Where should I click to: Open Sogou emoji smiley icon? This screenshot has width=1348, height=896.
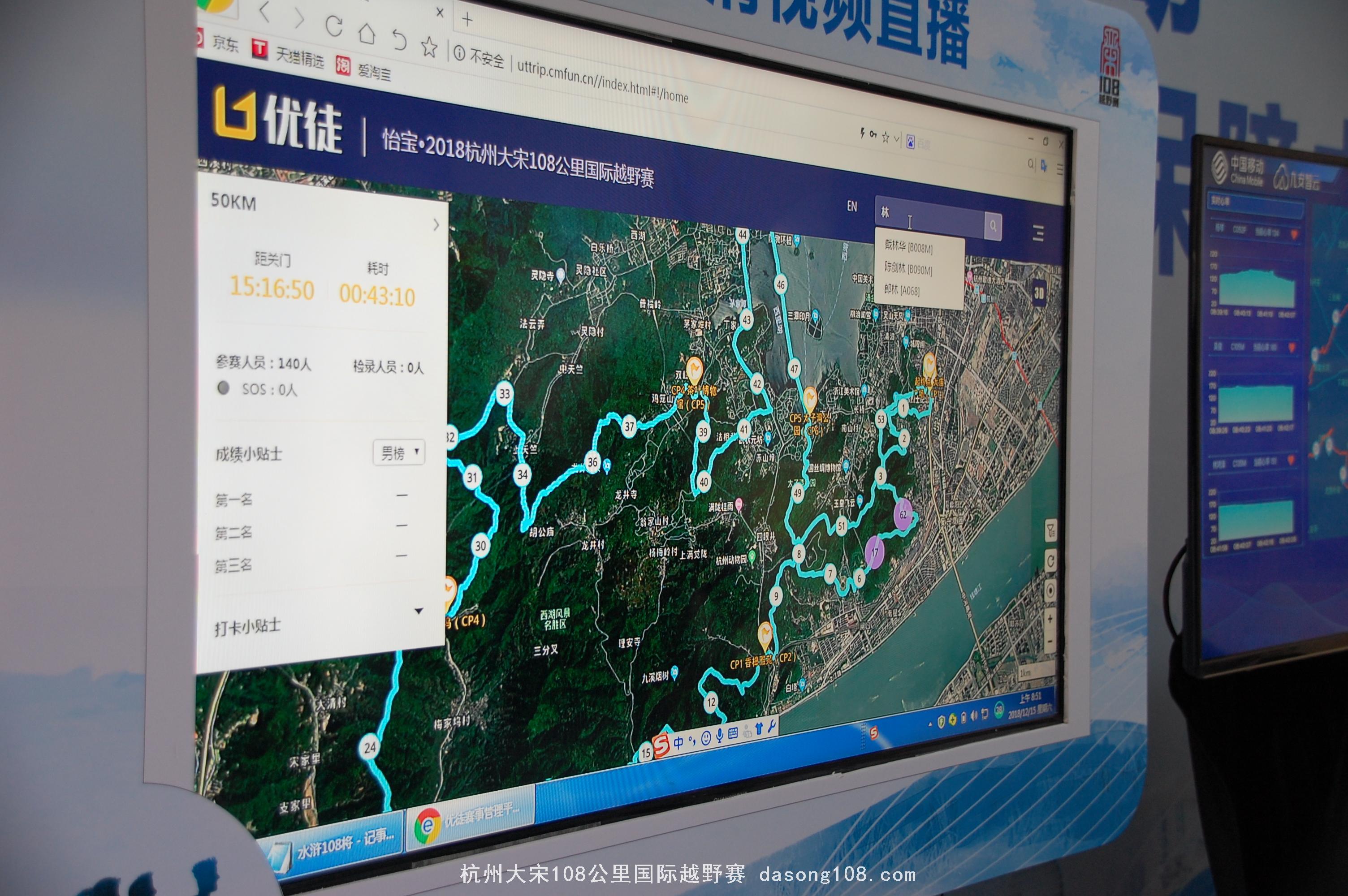click(706, 738)
